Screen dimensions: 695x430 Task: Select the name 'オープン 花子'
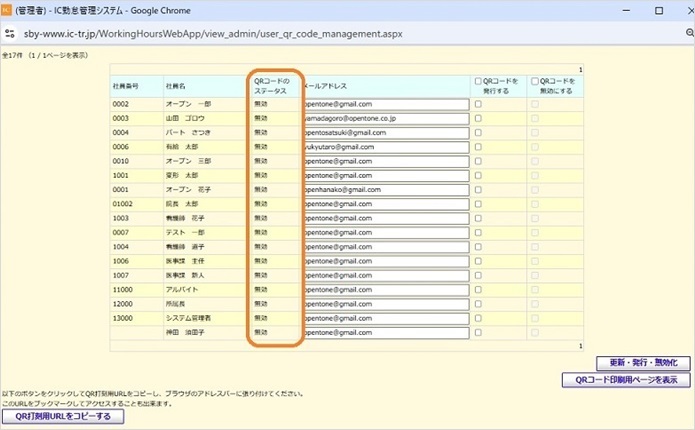pyautogui.click(x=188, y=190)
